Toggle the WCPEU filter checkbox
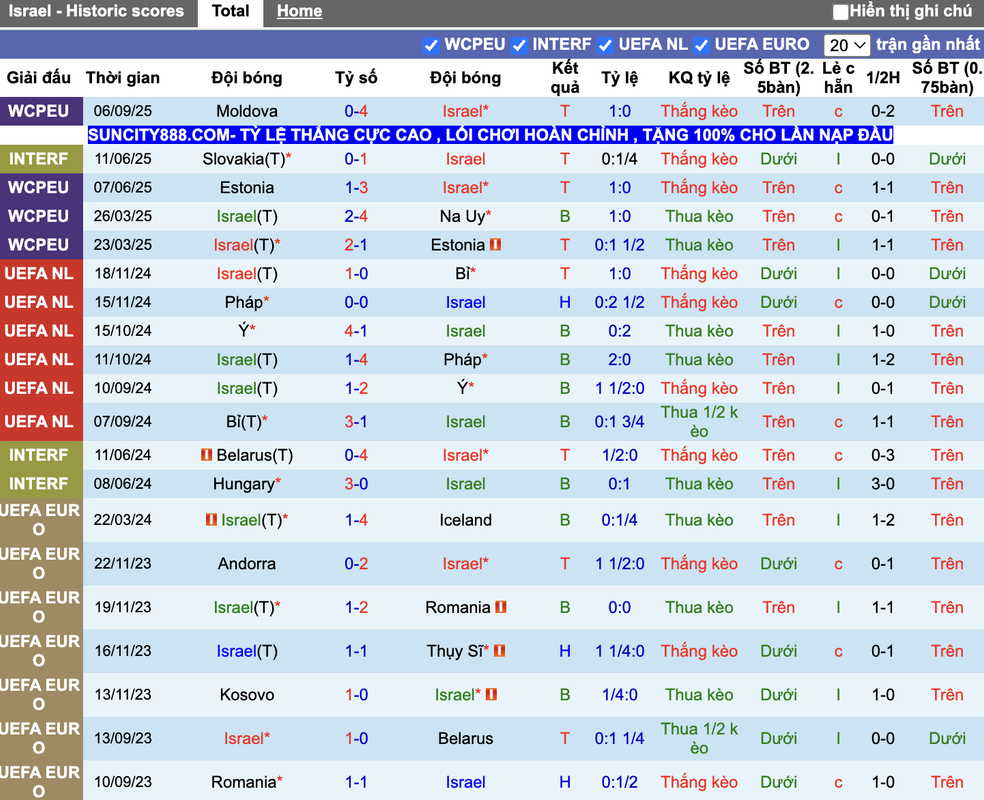 (x=430, y=45)
